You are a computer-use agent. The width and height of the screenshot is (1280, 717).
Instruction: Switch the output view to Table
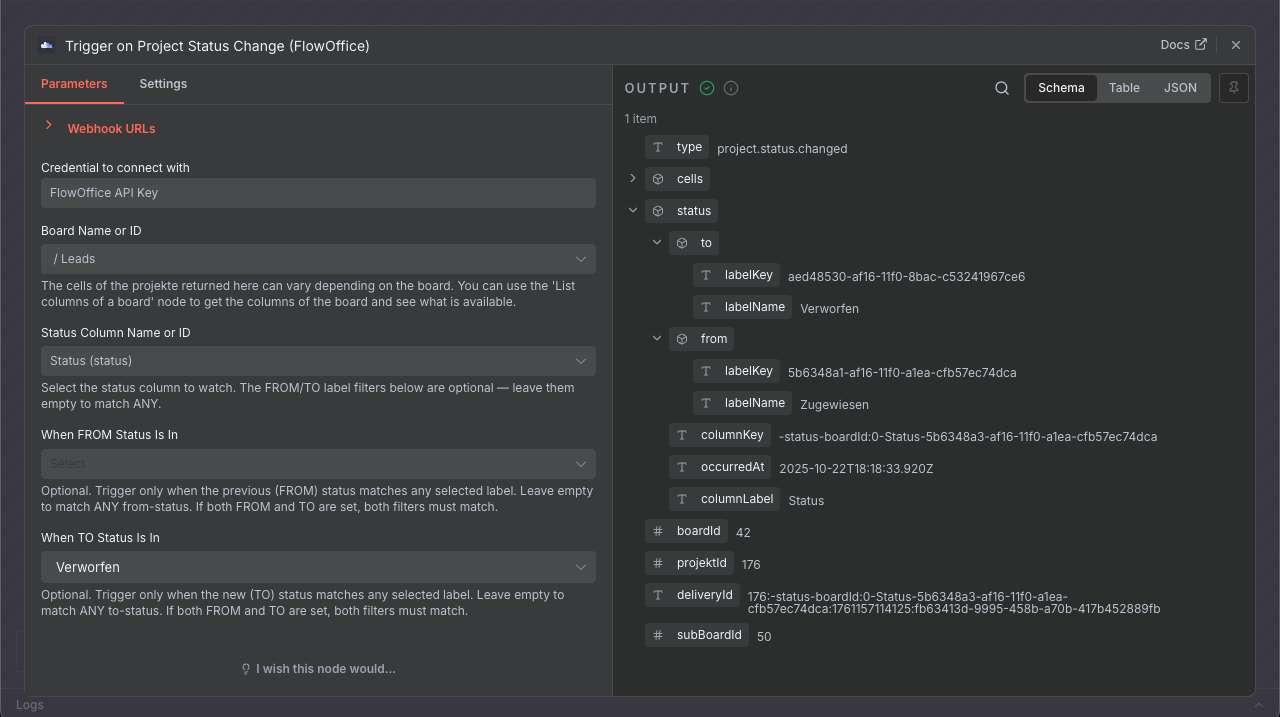tap(1124, 88)
